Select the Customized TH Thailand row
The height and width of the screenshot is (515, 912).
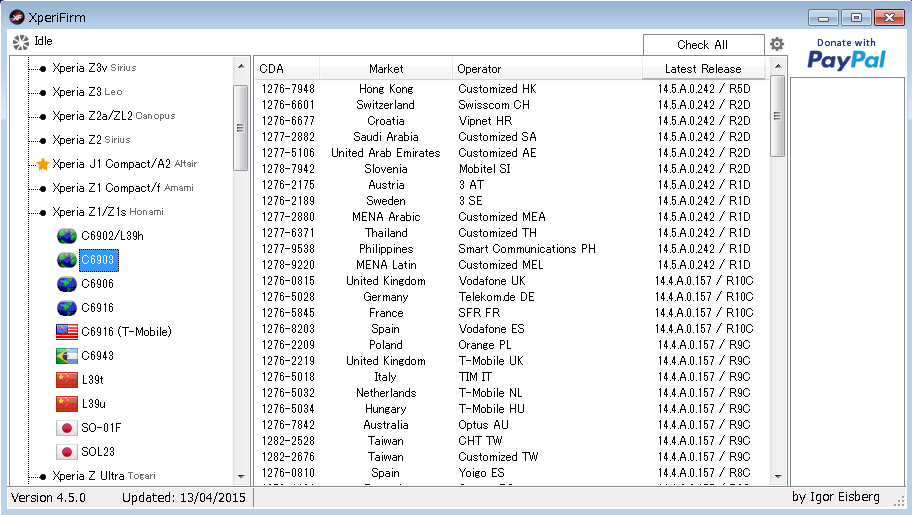click(x=512, y=233)
